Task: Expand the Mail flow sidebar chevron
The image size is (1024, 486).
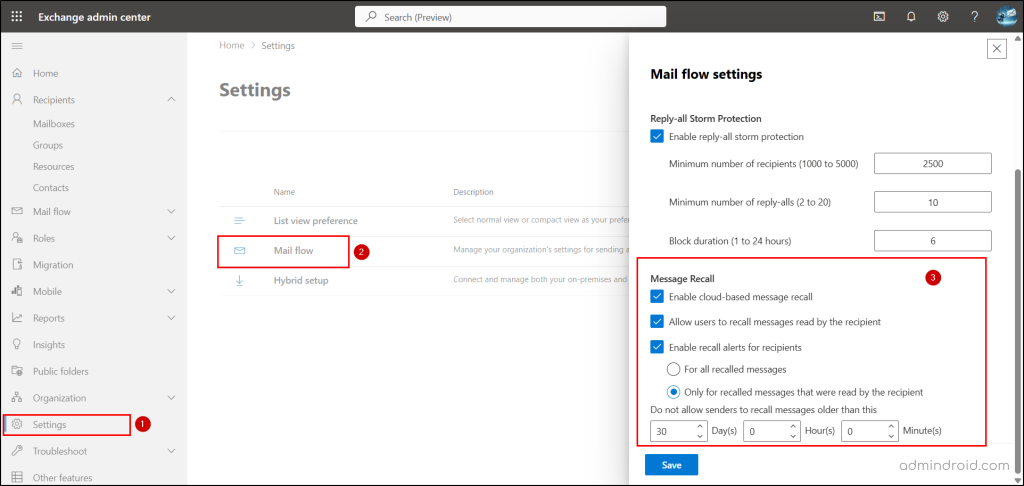Action: [x=172, y=212]
